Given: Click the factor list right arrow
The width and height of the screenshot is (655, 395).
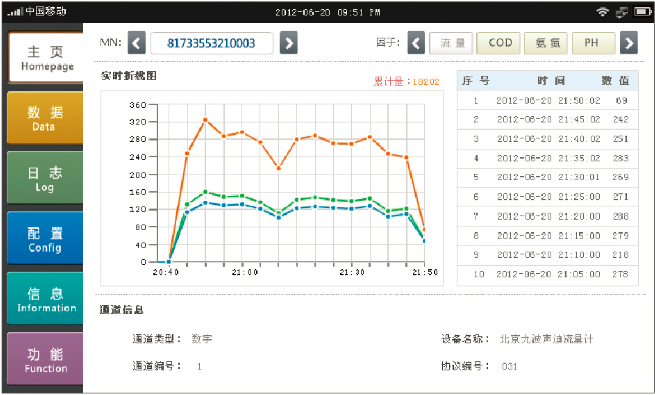Looking at the screenshot, I should tap(629, 43).
